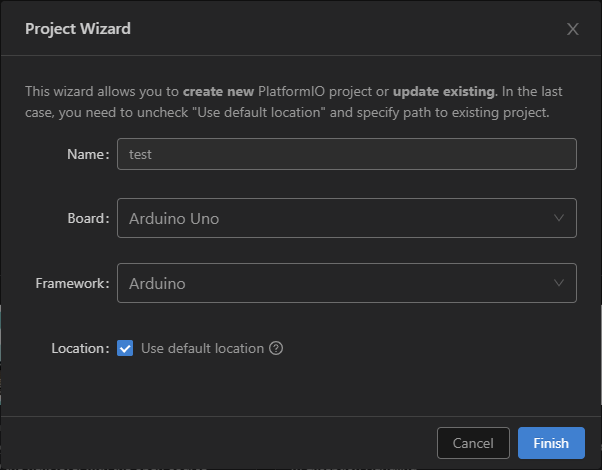Click the "Framework:" field label
Viewport: 602px width, 470px height.
(x=72, y=283)
